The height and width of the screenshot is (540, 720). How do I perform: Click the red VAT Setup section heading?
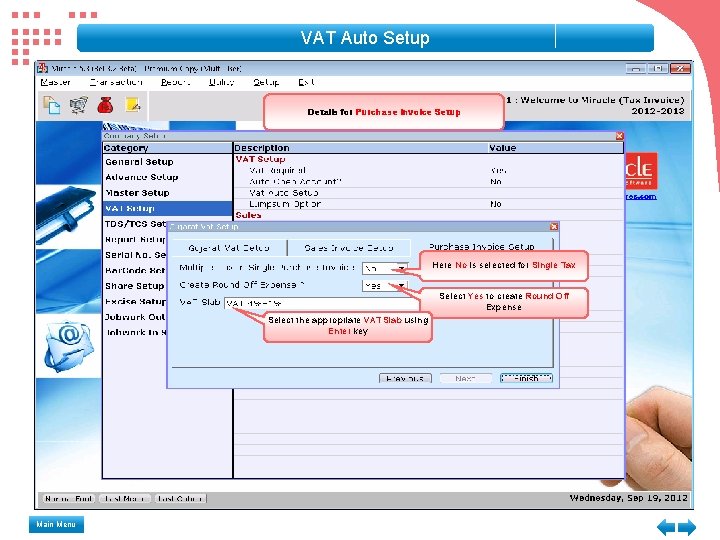(x=260, y=159)
